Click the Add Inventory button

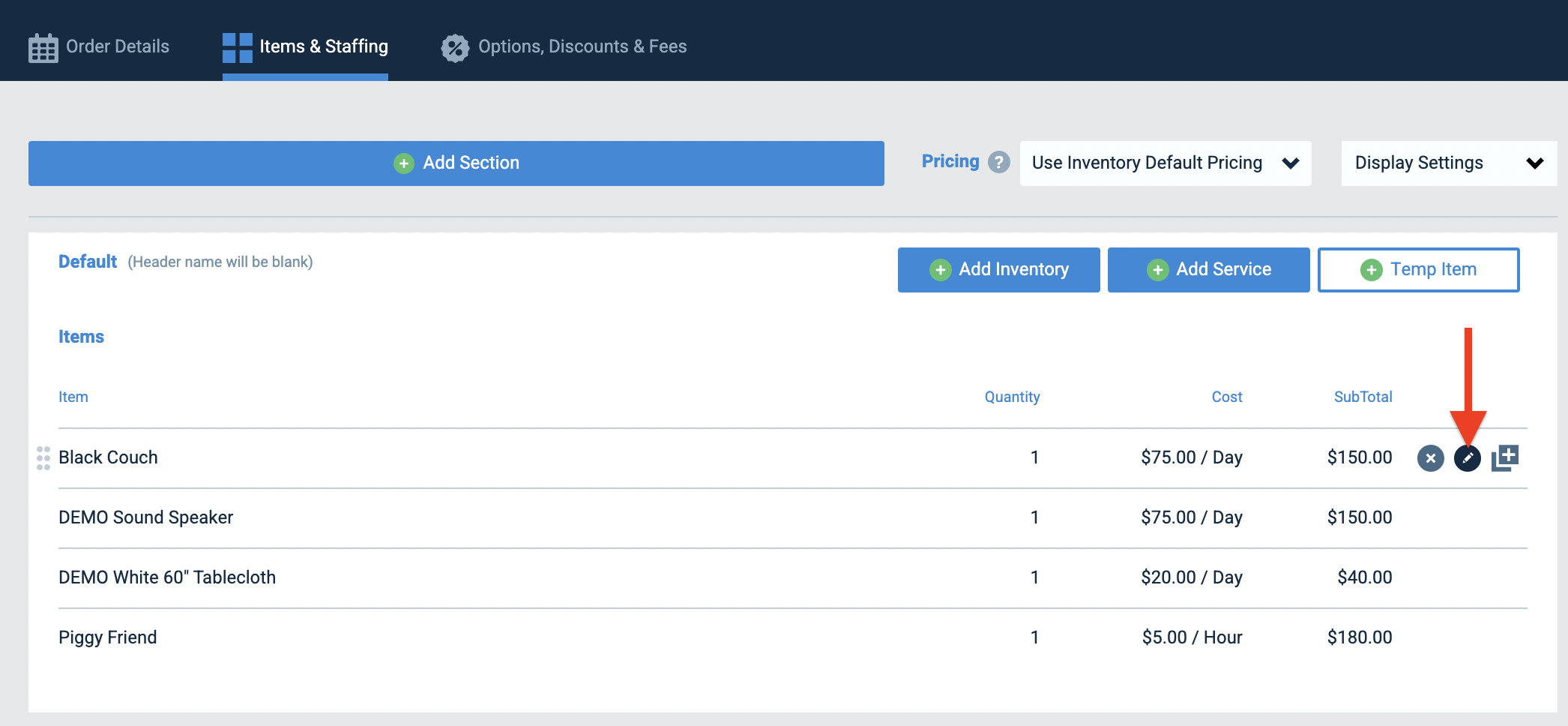[x=999, y=269]
